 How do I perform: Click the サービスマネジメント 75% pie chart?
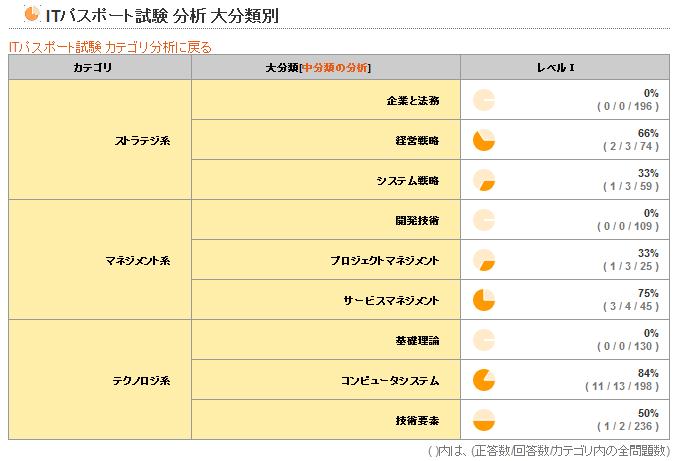point(484,300)
